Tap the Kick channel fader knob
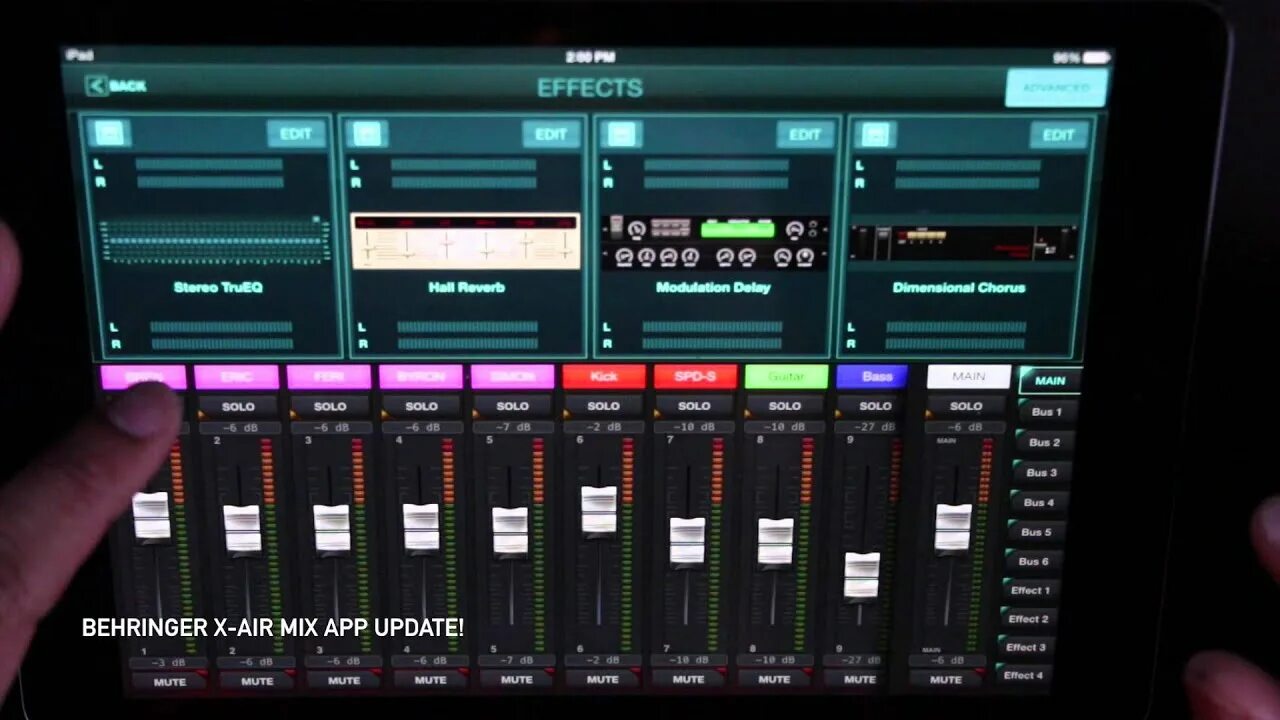 click(599, 509)
